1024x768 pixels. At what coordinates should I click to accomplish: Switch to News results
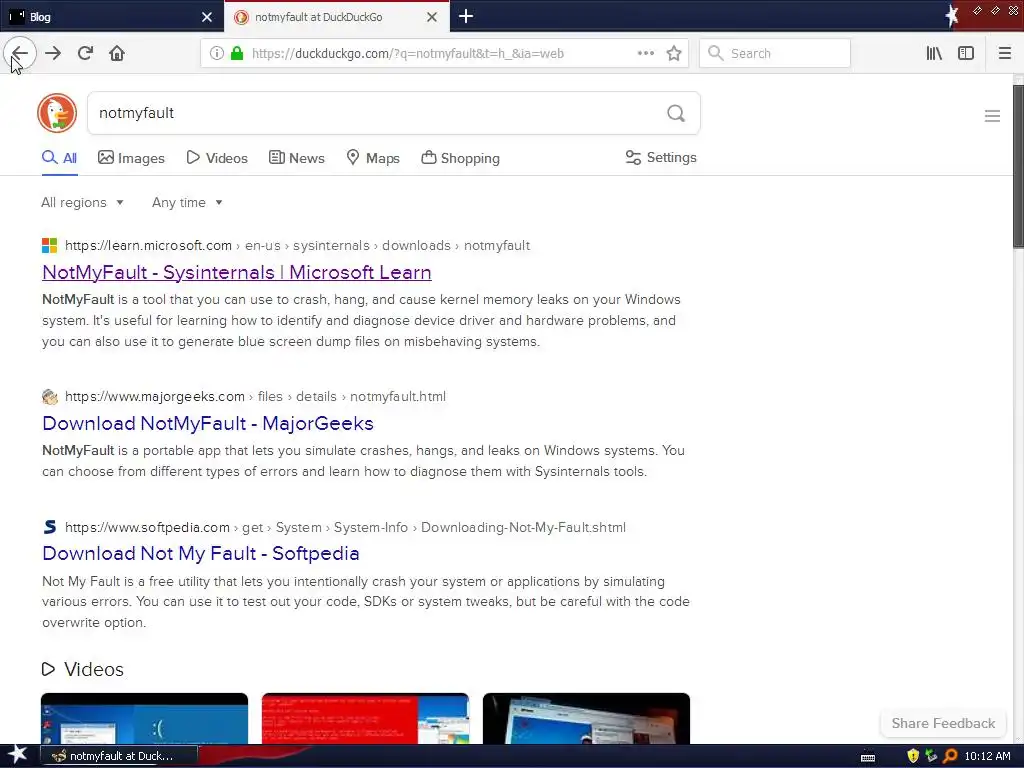coord(296,158)
